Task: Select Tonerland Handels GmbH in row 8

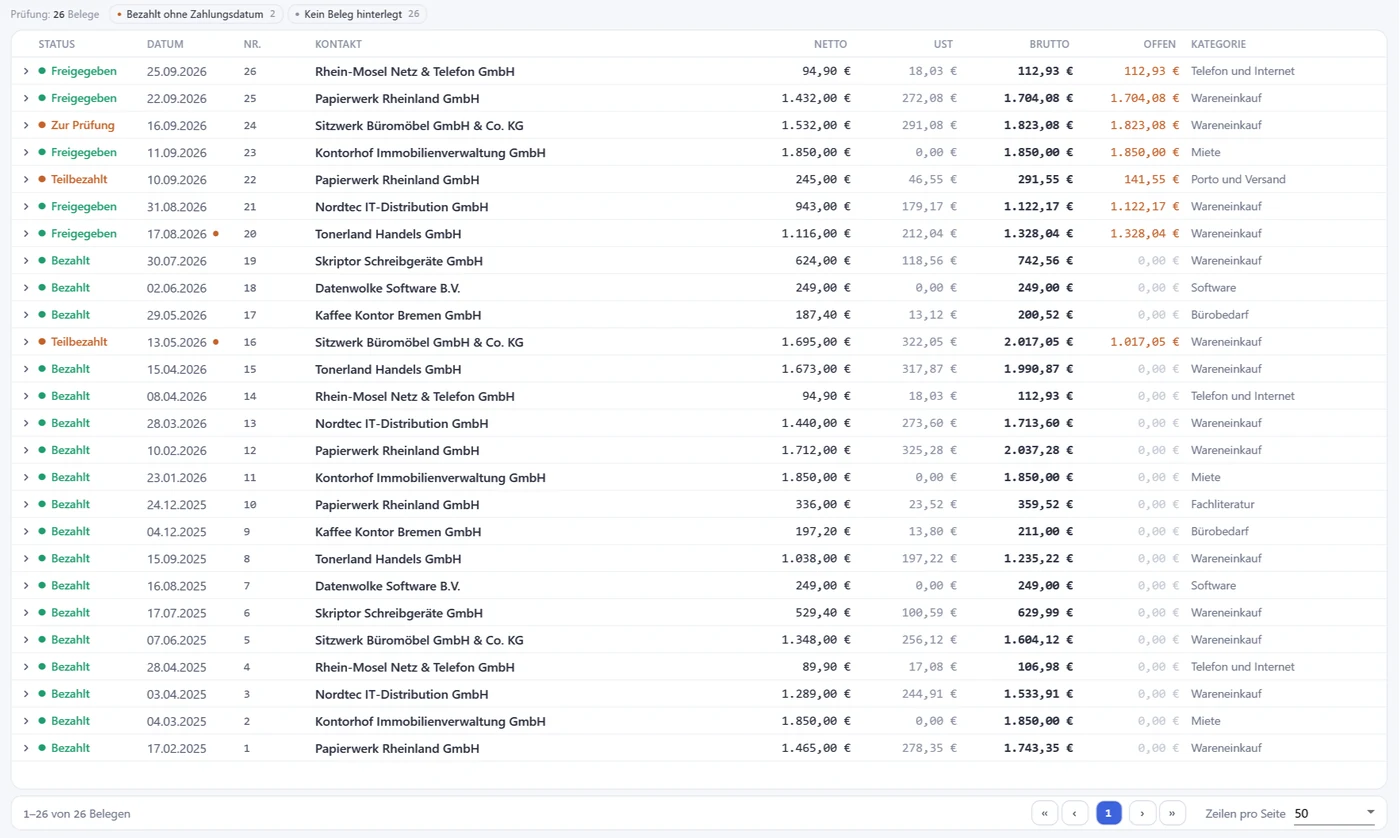Action: click(388, 558)
